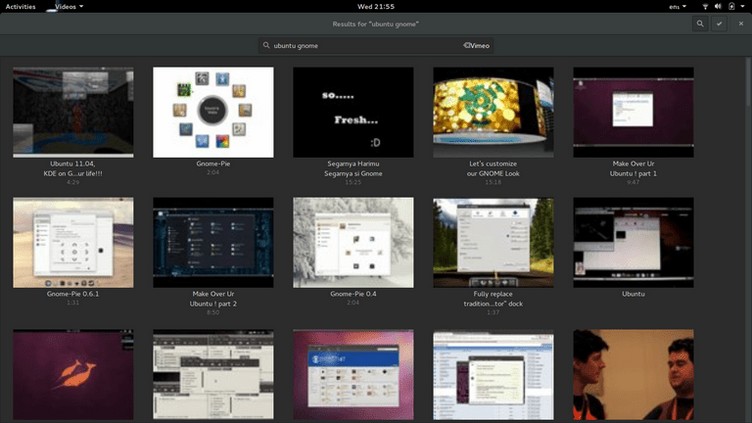Screen dimensions: 752x423
Task: Click the 'Segarnya Harimu Segarnya si Gnome' title
Action: click(353, 168)
